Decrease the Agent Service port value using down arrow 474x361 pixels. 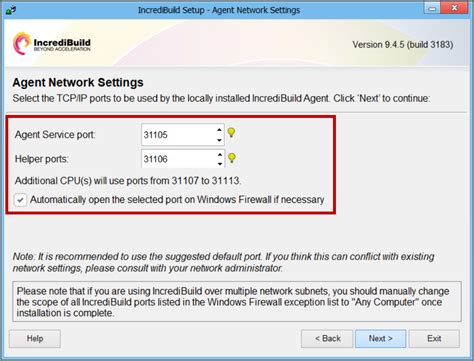219,140
